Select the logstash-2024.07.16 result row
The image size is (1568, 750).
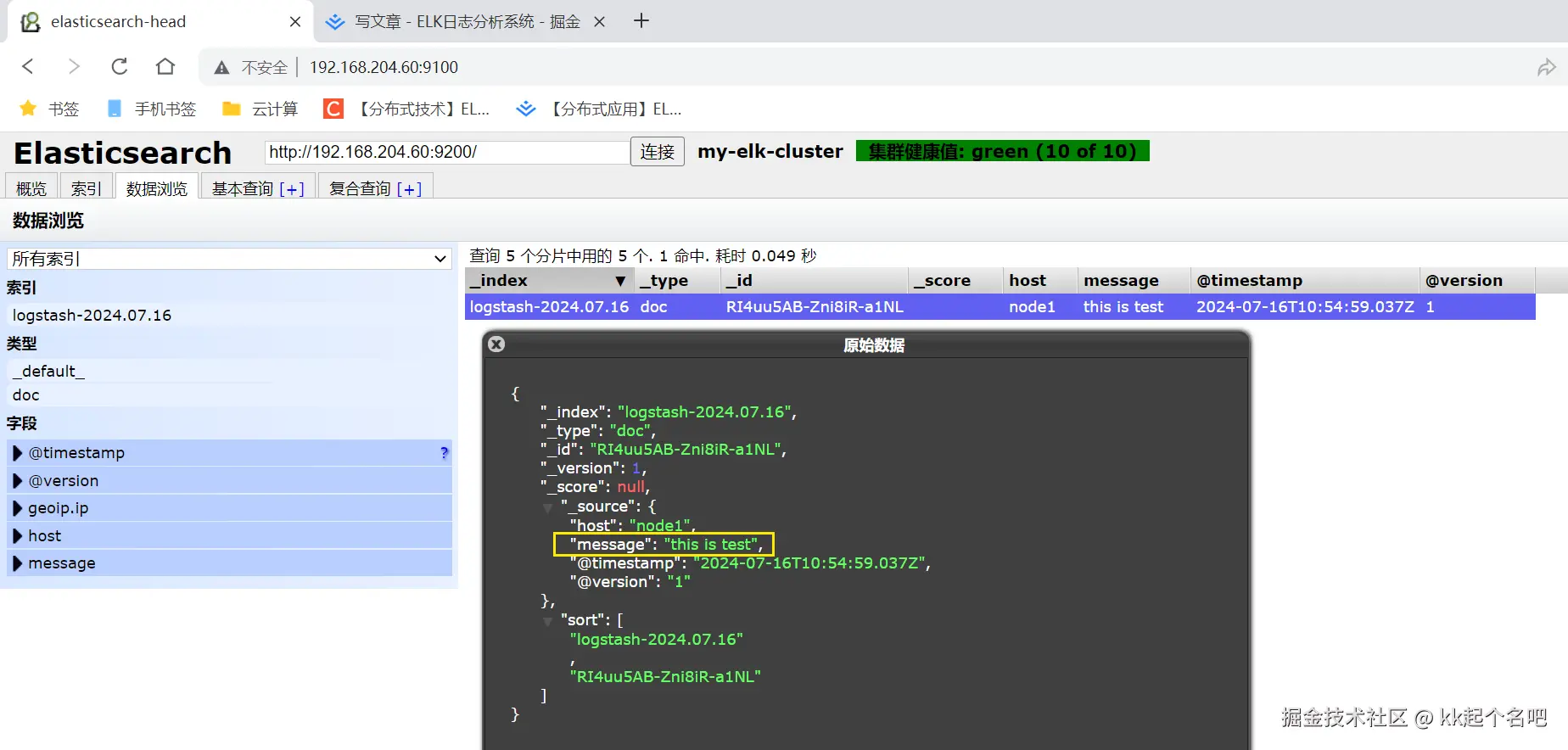pos(1000,307)
